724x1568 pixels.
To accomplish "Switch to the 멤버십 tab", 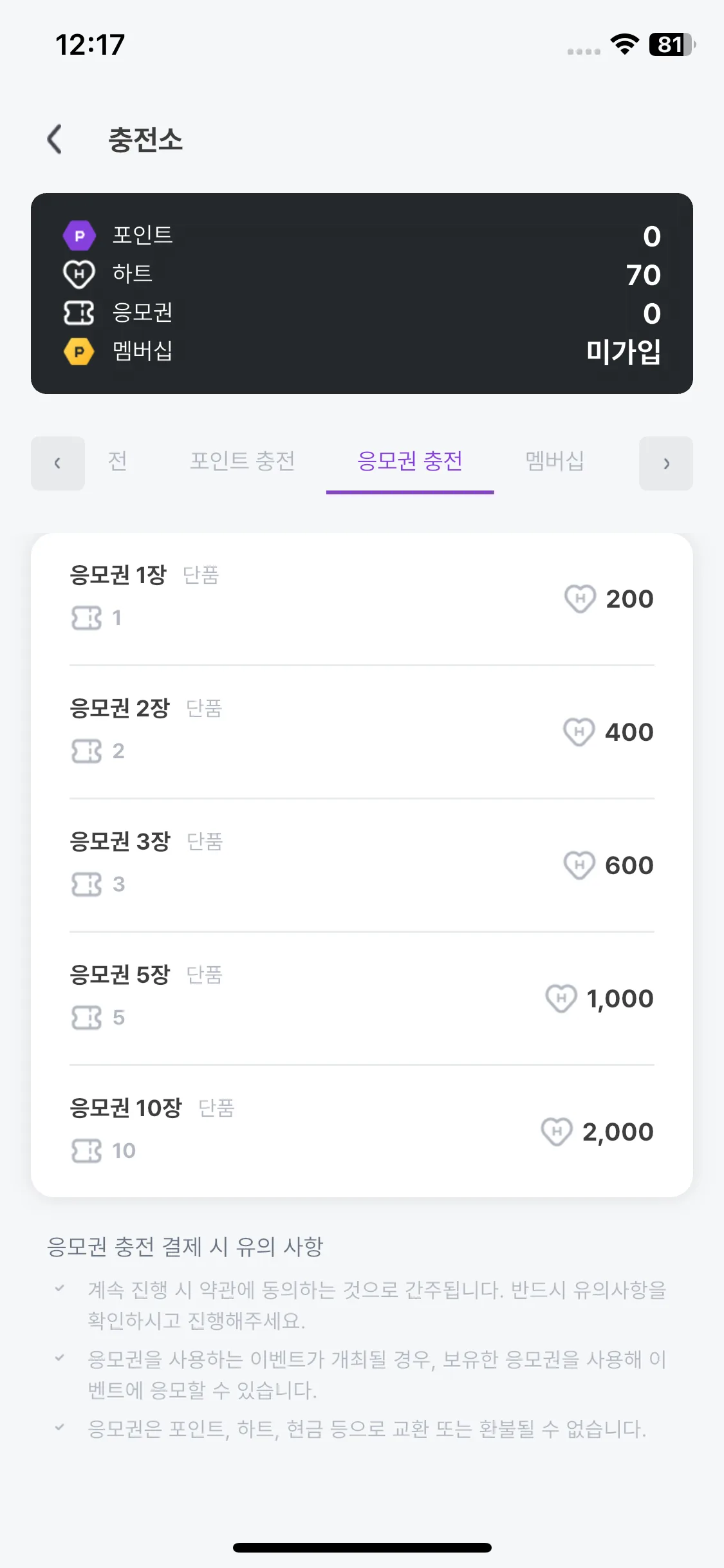I will pos(555,461).
